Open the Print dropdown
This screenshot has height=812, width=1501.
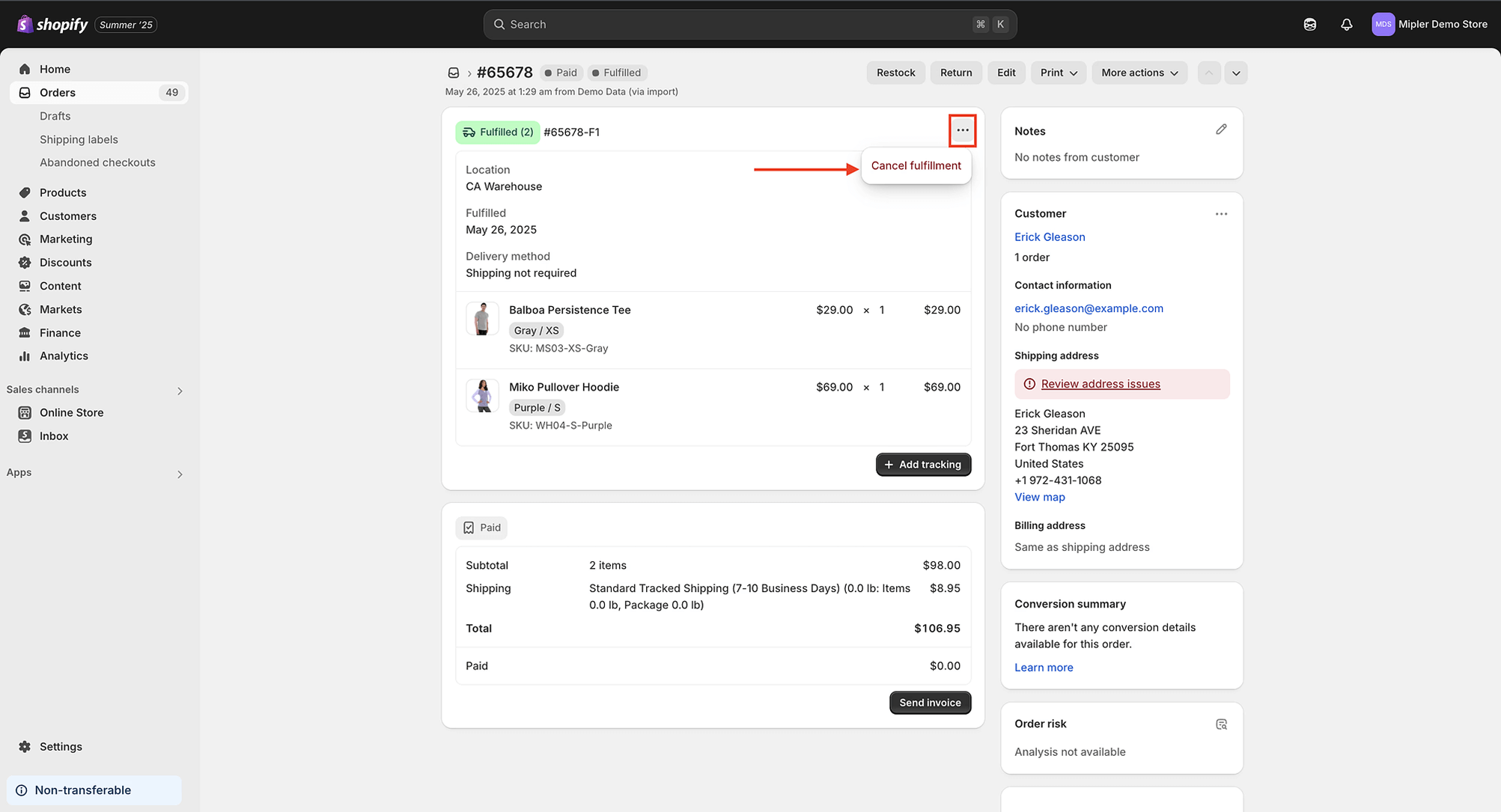tap(1058, 73)
